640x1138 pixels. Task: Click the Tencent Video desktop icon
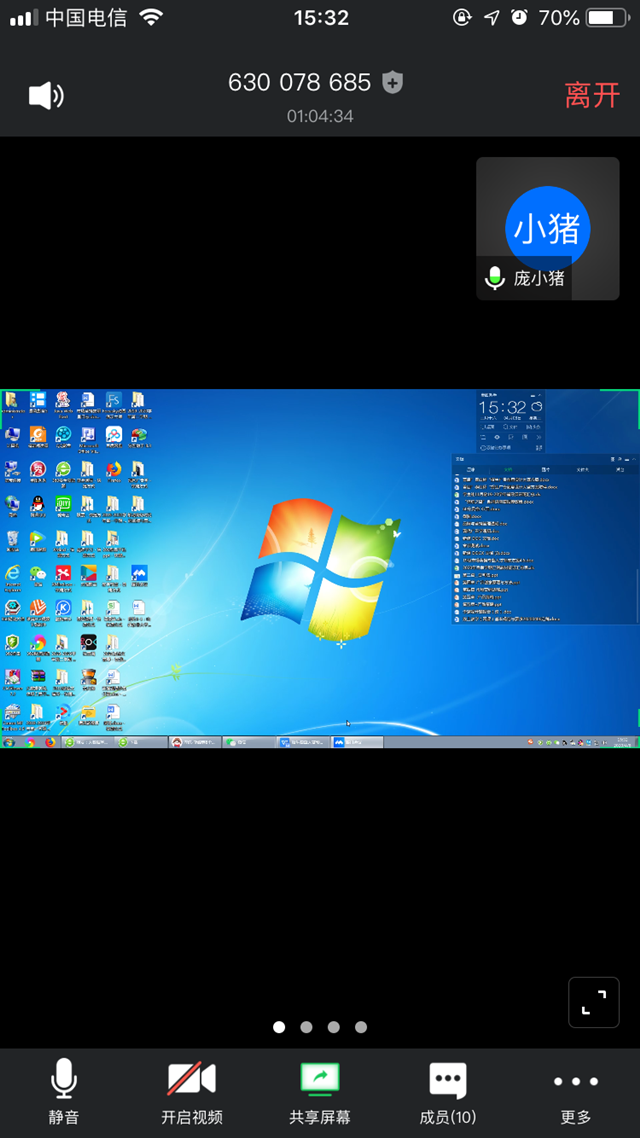click(x=38, y=539)
